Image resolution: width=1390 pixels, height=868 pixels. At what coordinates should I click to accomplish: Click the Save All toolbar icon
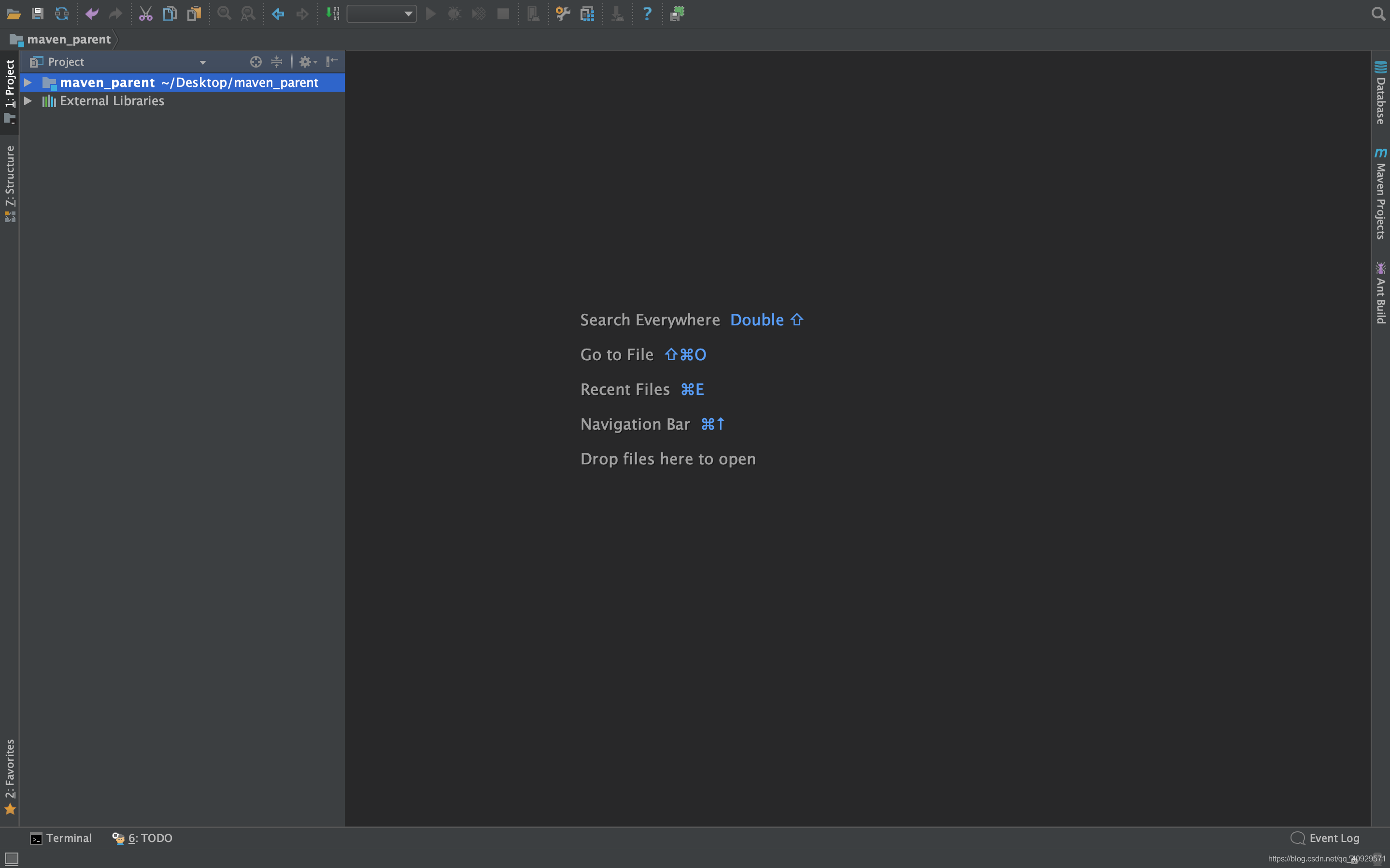[37, 14]
